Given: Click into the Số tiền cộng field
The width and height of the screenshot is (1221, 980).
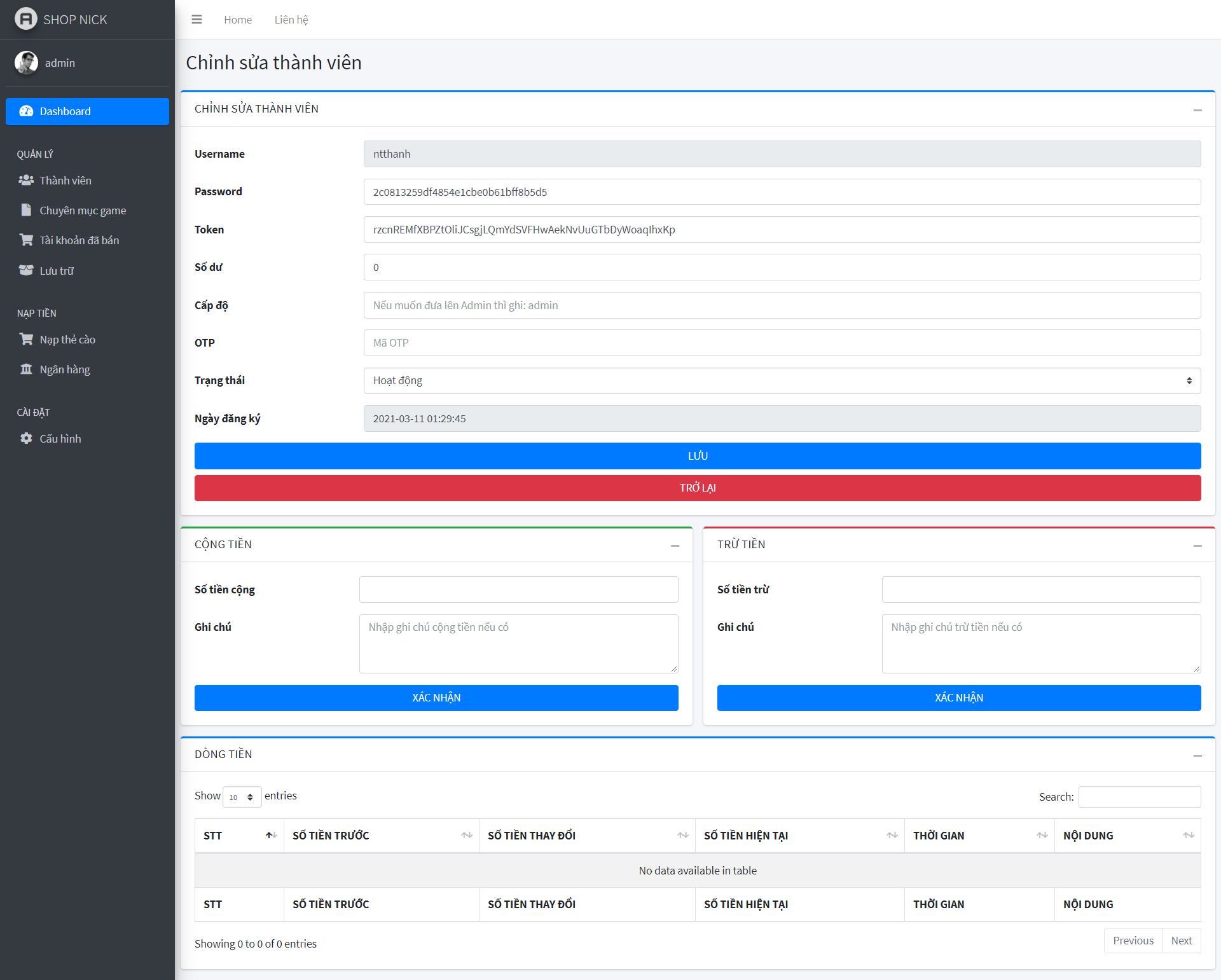Looking at the screenshot, I should point(518,590).
